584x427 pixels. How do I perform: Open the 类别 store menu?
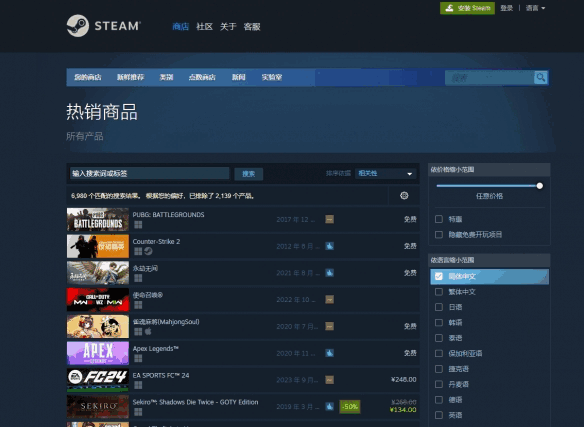(x=166, y=77)
